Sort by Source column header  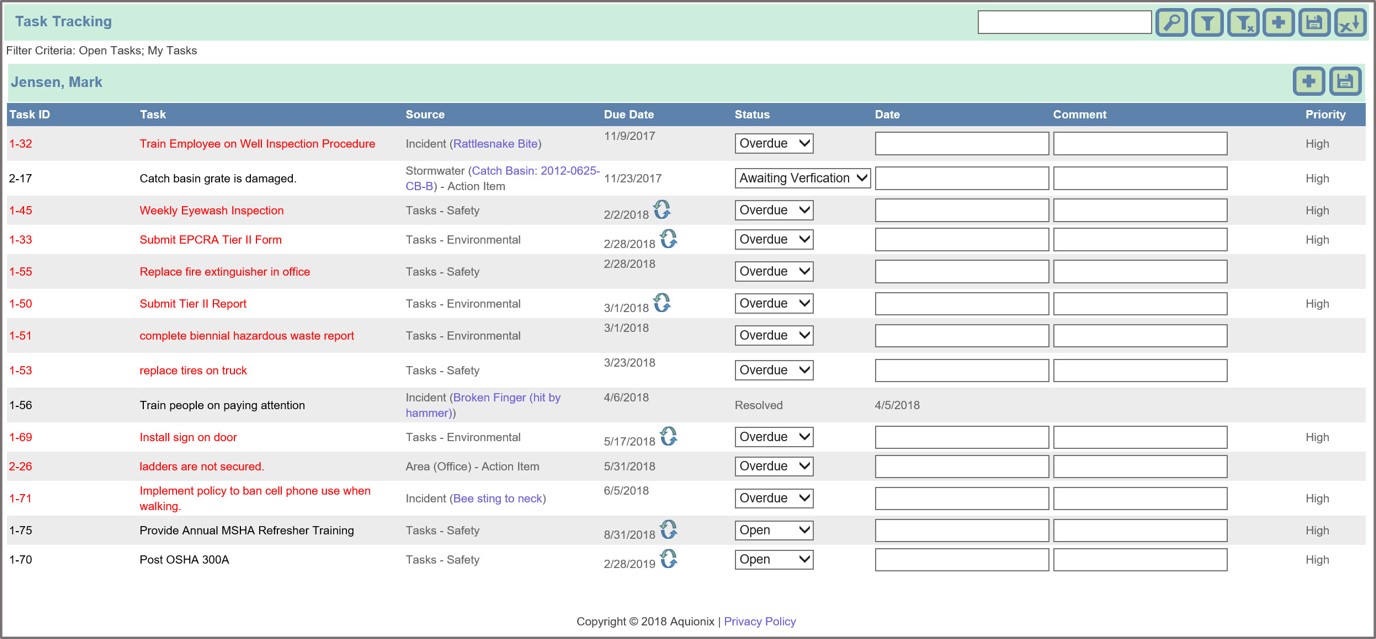pyautogui.click(x=425, y=115)
